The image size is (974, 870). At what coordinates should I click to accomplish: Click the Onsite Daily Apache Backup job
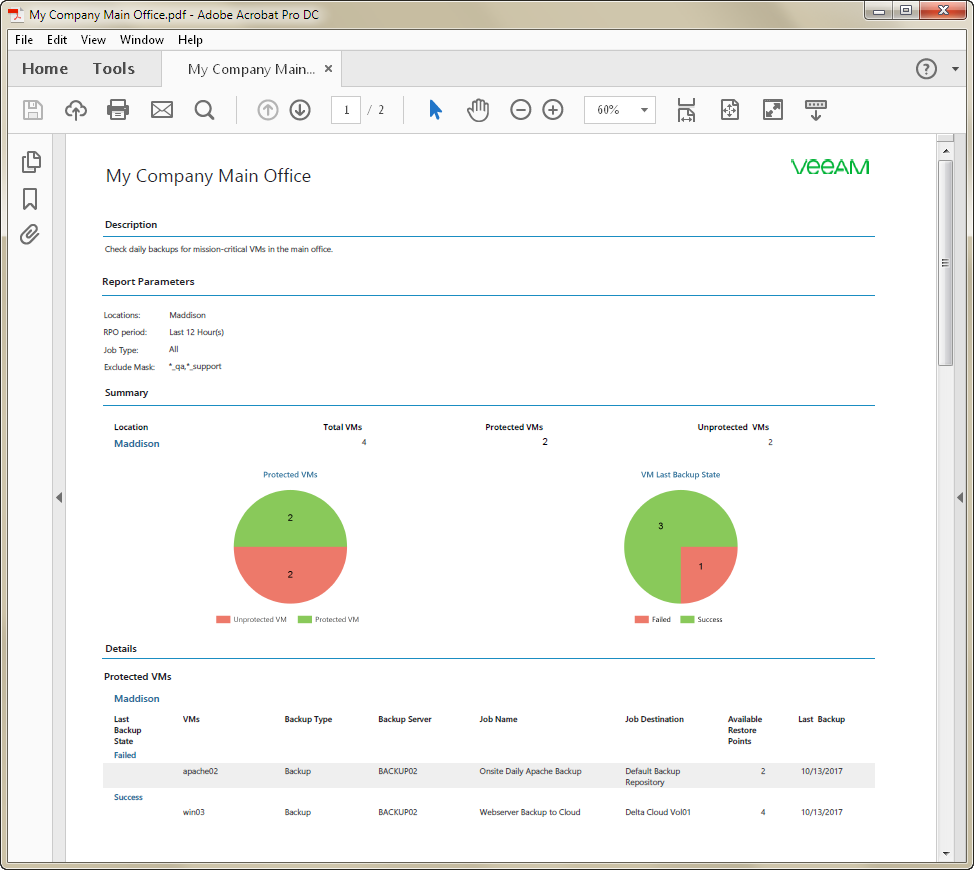(x=530, y=771)
